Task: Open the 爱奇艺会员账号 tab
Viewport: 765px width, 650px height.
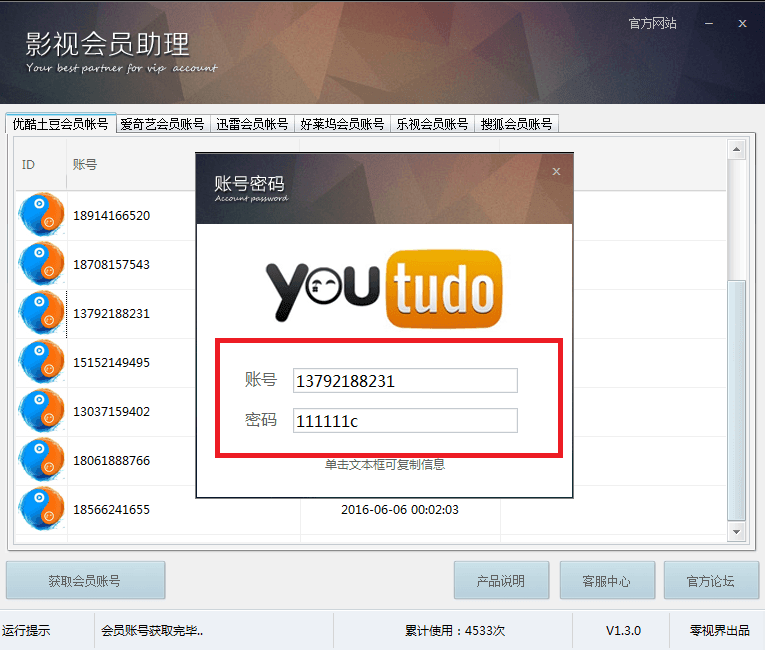Action: click(x=162, y=124)
